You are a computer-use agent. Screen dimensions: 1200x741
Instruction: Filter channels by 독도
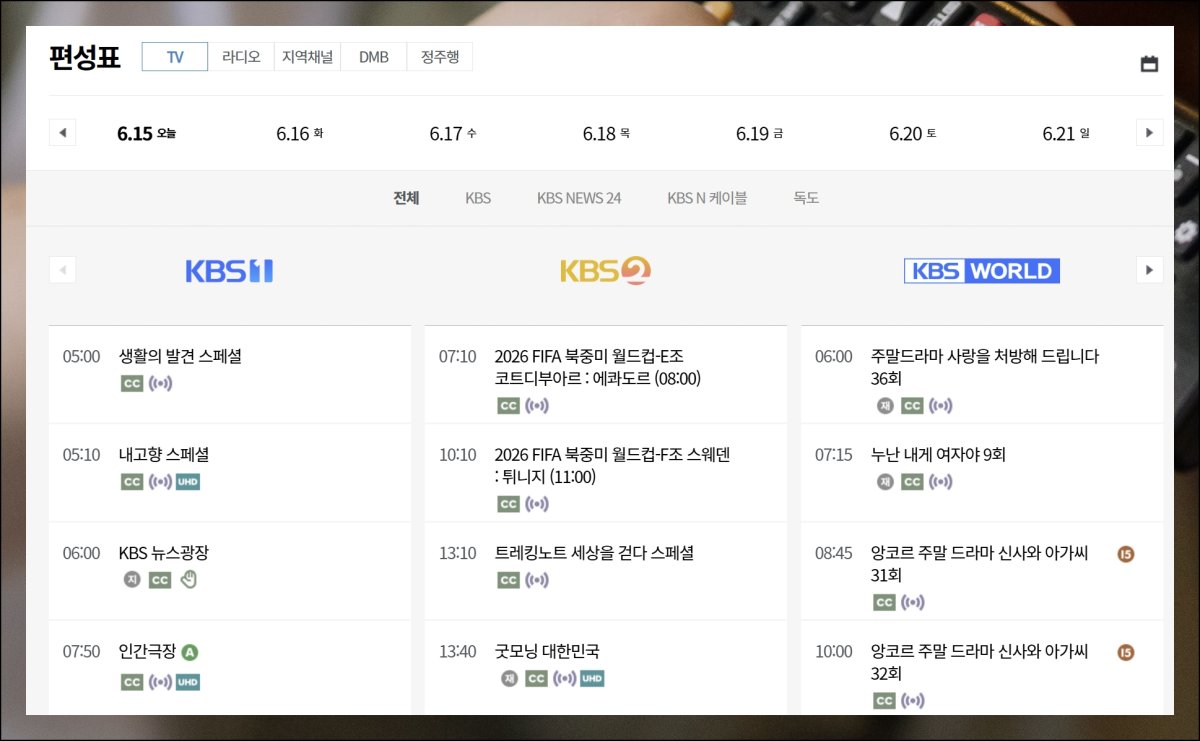tap(806, 198)
